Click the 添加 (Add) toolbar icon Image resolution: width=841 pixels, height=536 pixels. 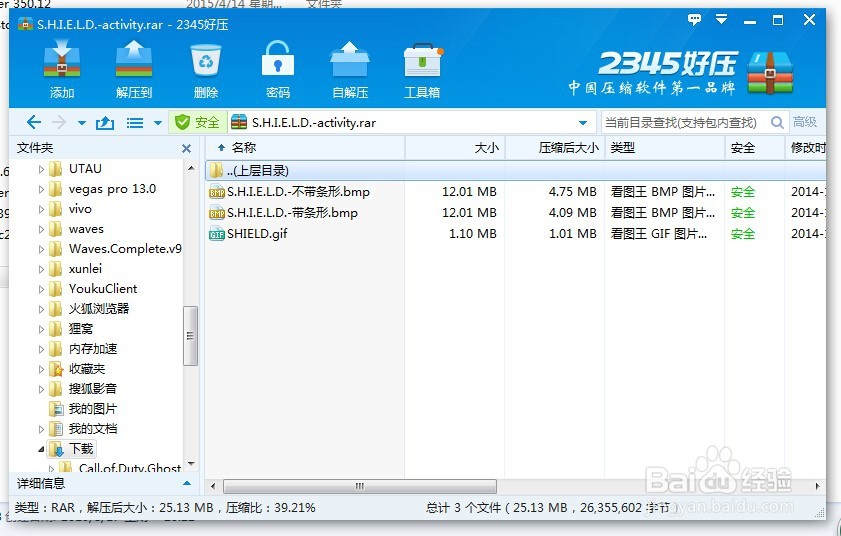tap(62, 69)
